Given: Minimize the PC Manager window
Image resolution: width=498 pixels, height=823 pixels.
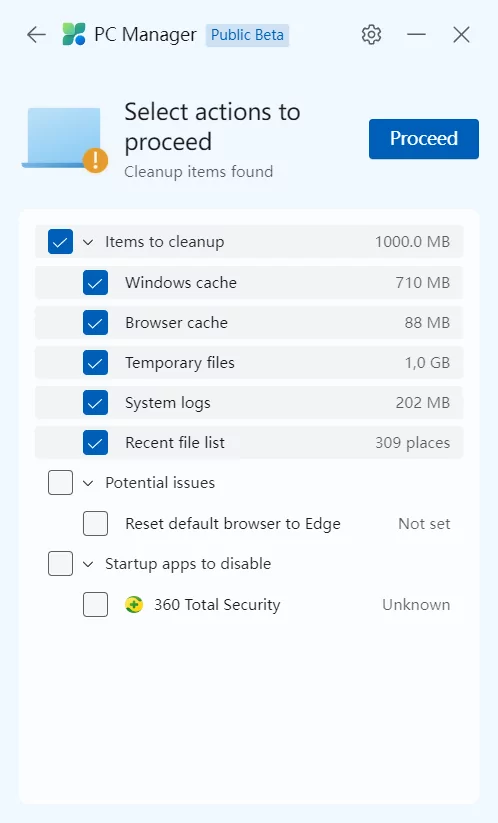Looking at the screenshot, I should [416, 35].
